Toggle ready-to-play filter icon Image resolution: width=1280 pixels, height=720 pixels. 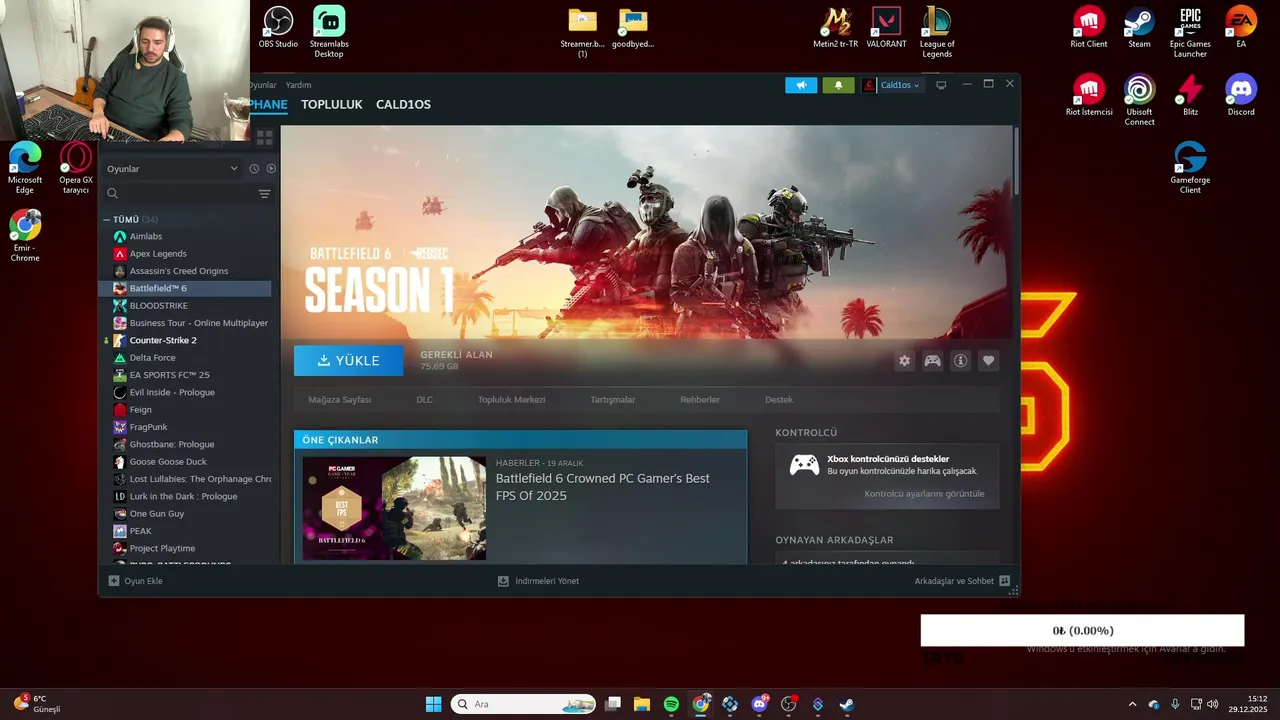(x=271, y=169)
